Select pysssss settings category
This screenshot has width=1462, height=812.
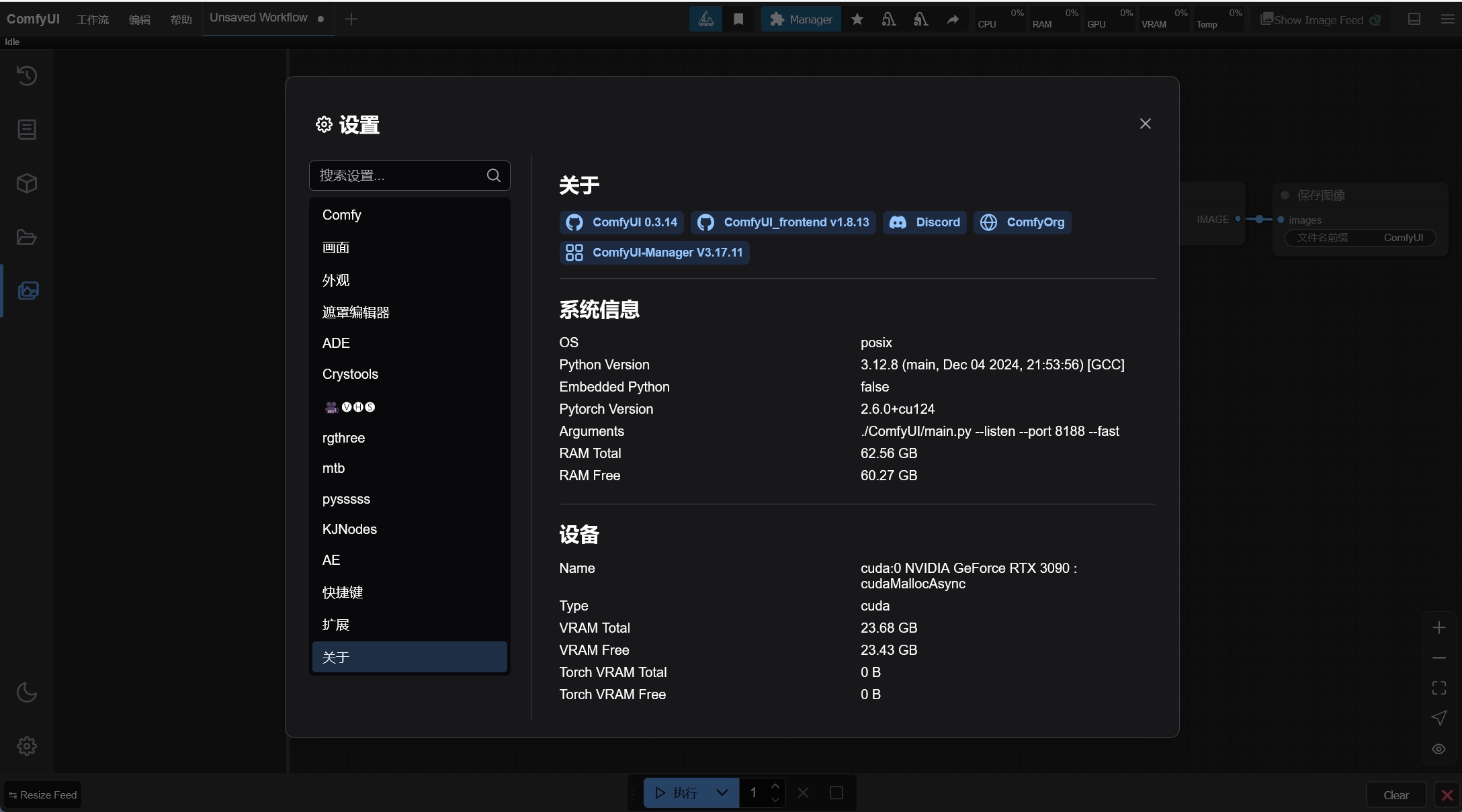click(409, 499)
